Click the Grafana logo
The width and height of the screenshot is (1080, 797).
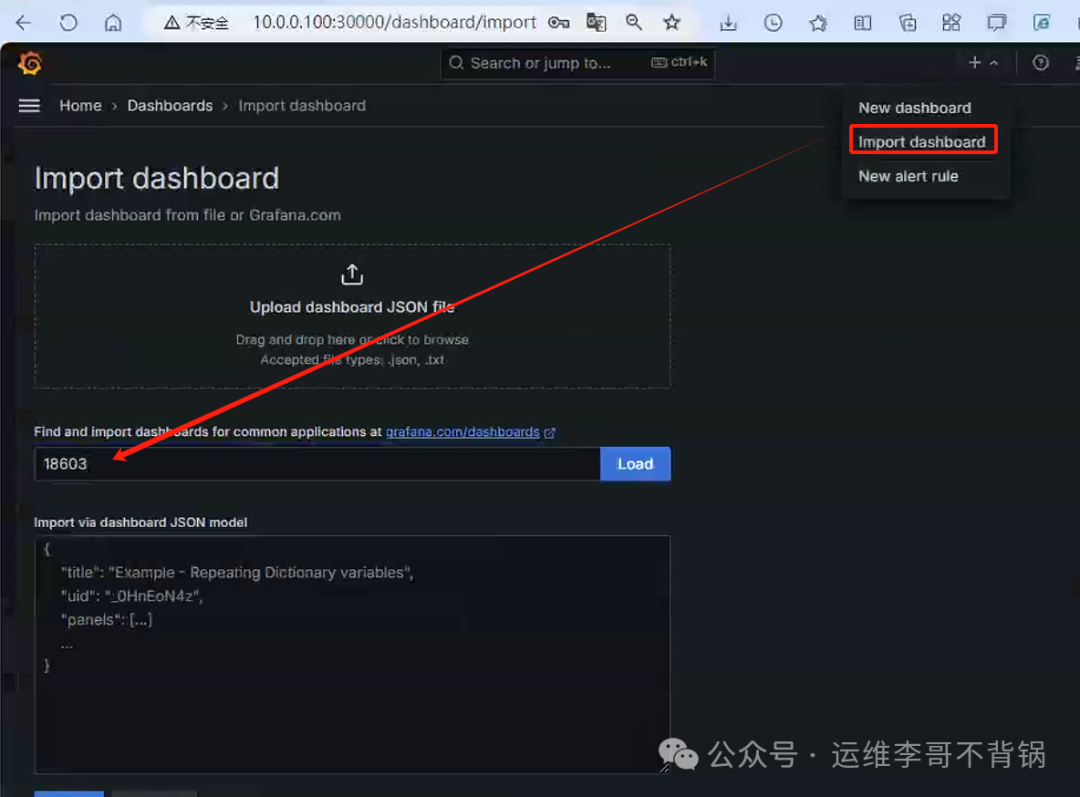pos(30,63)
